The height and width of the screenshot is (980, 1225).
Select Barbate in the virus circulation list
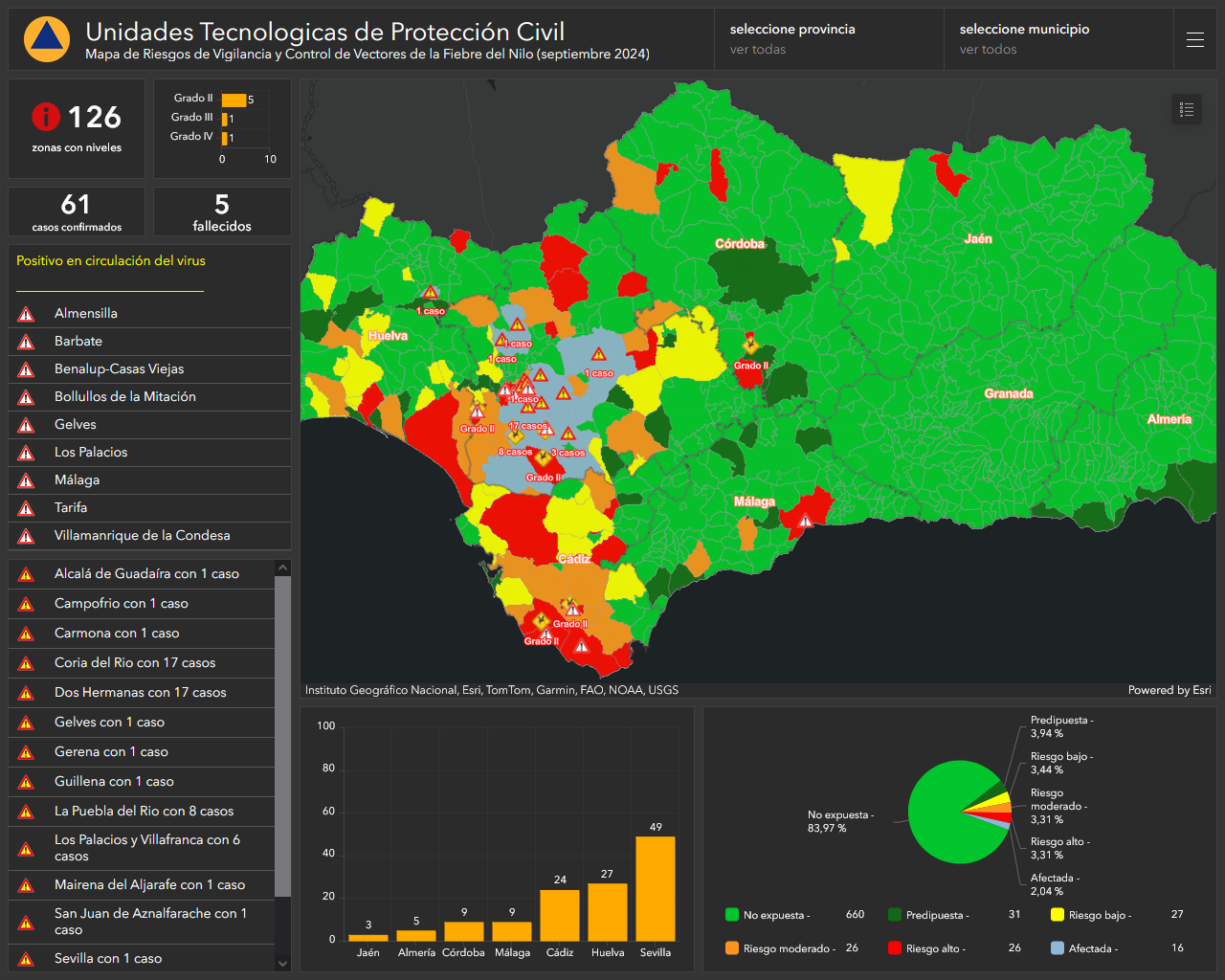point(149,342)
